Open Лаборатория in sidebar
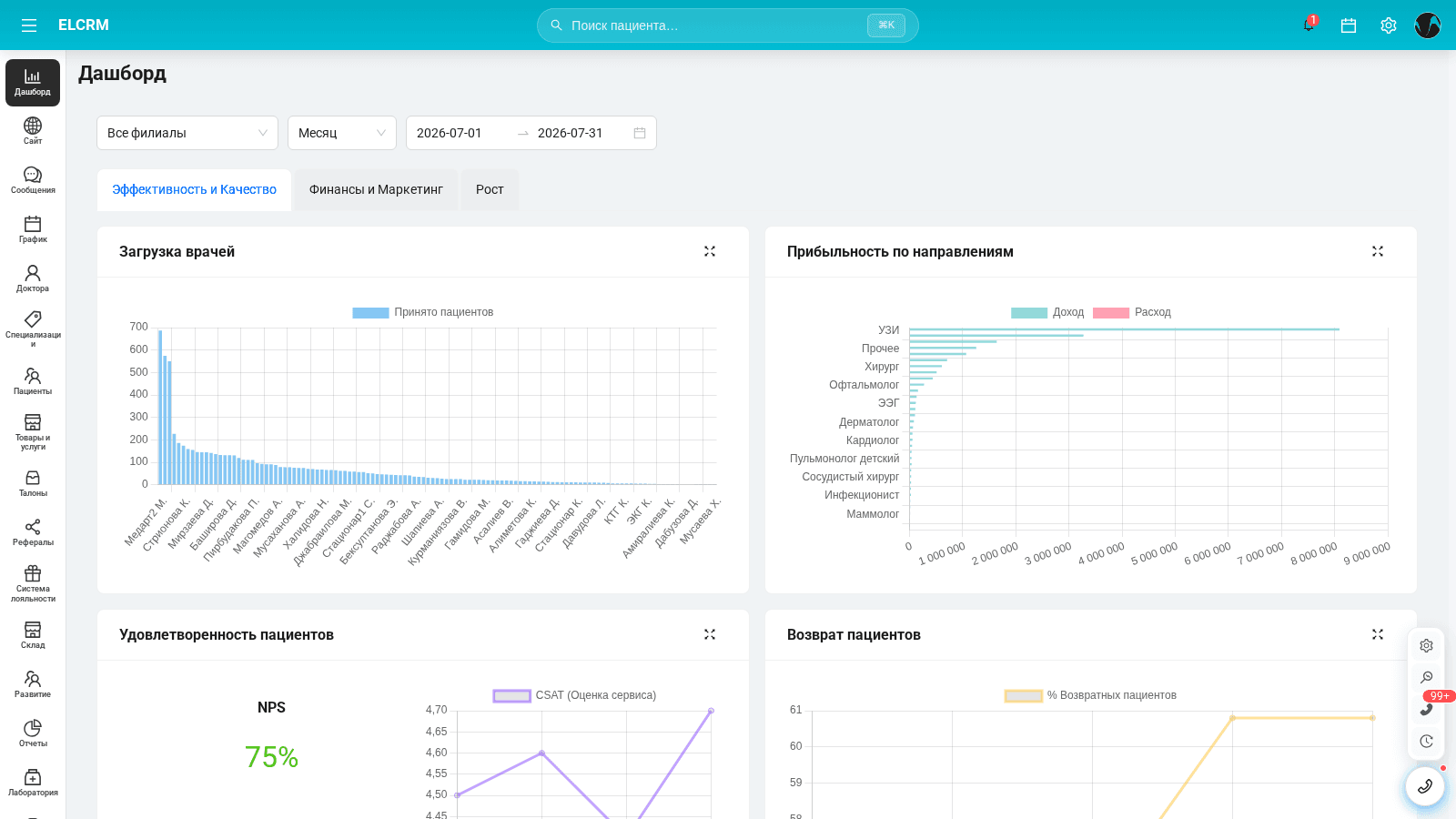 point(33,783)
